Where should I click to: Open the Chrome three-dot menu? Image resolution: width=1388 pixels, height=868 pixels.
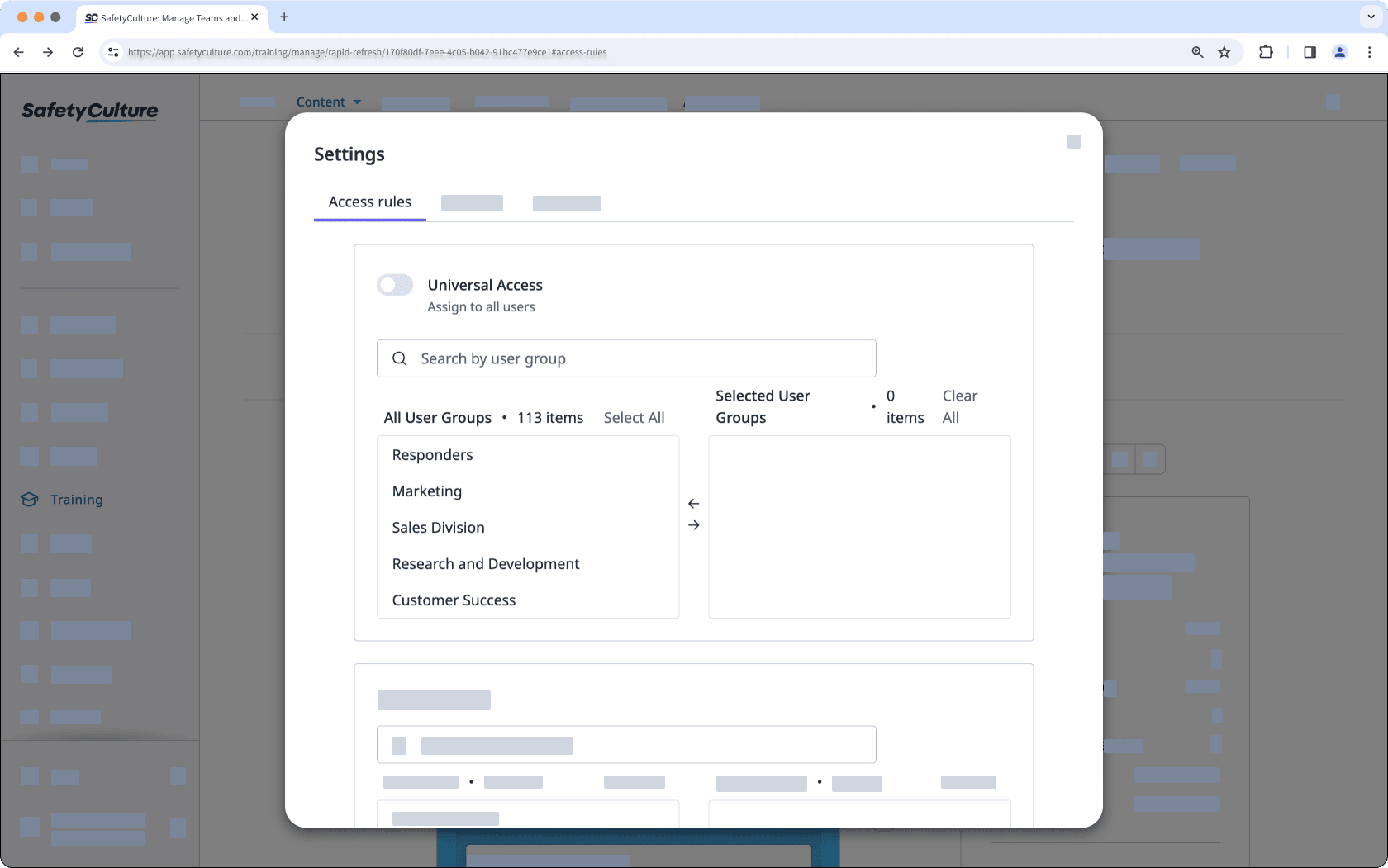1370,52
